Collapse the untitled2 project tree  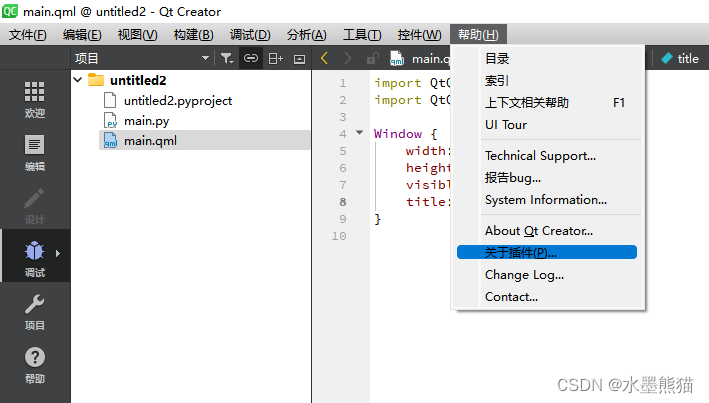click(x=78, y=80)
